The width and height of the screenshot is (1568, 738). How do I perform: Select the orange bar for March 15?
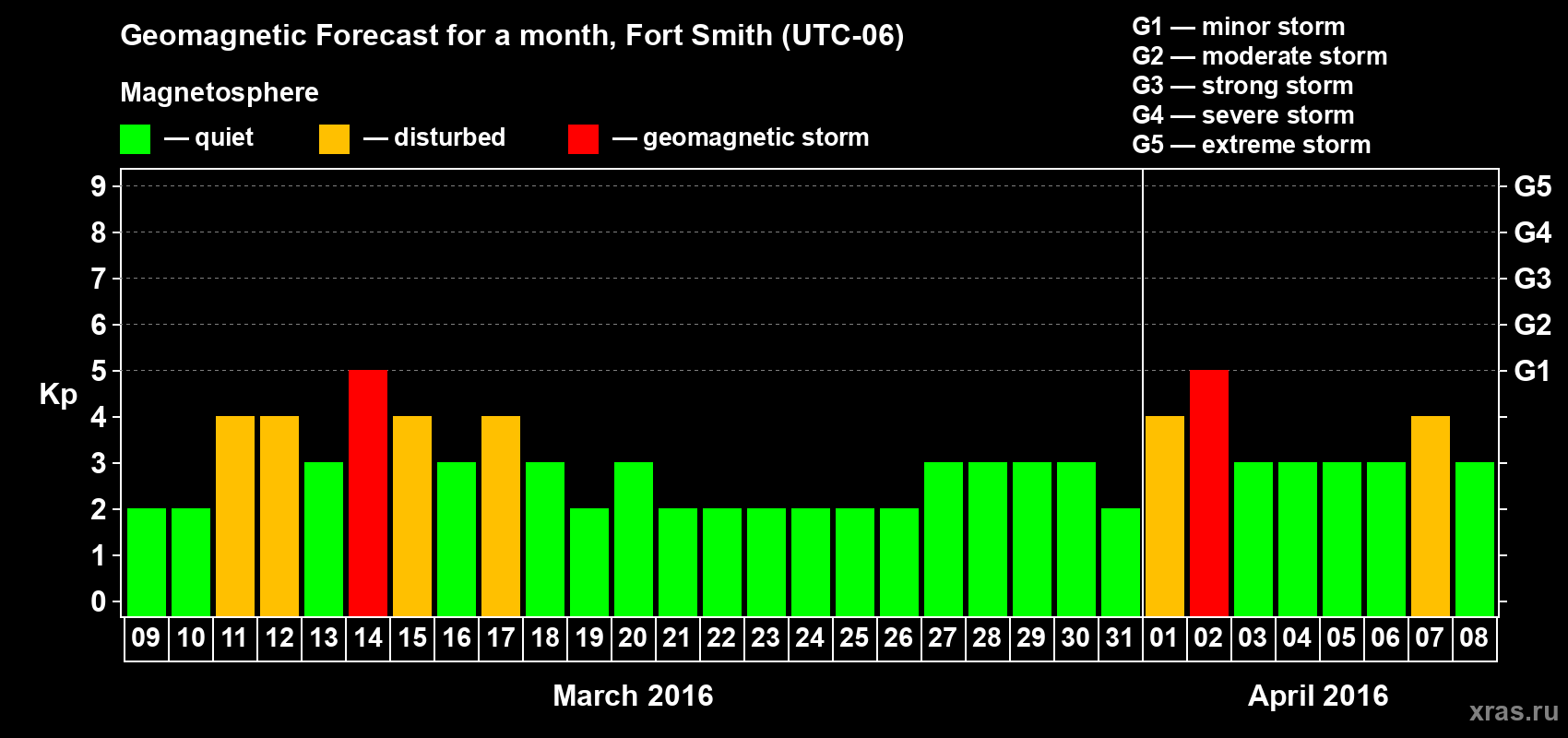[x=412, y=516]
